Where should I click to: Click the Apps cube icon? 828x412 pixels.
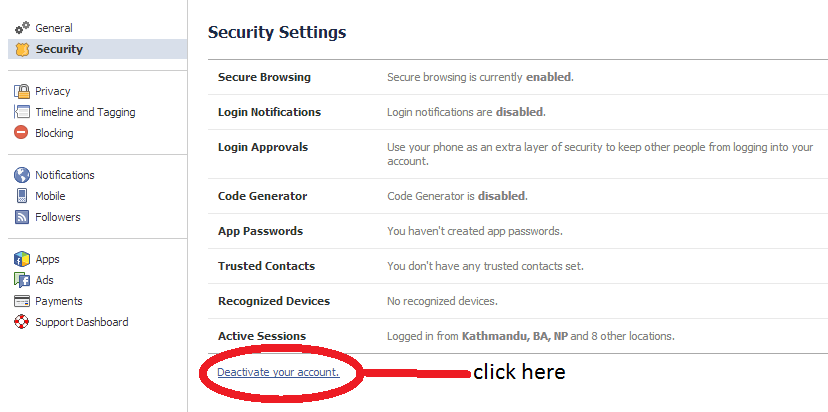(x=22, y=259)
